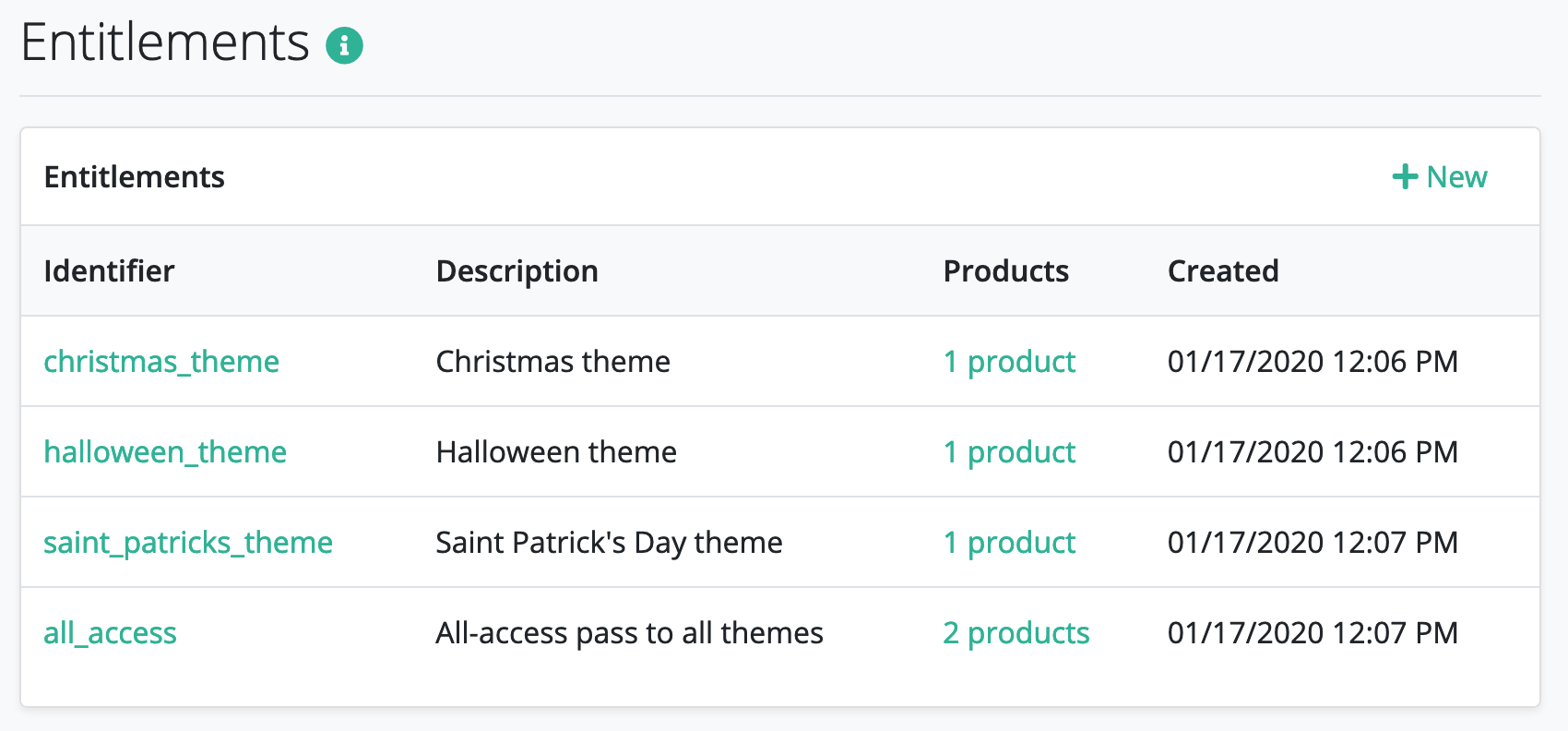View the 2 products link for all_access
Screen dimensions: 1568x731
click(1016, 632)
